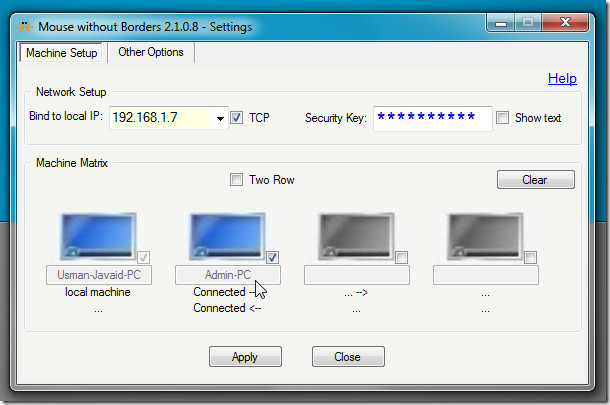The height and width of the screenshot is (405, 610).
Task: Click the Apply button
Action: [245, 357]
